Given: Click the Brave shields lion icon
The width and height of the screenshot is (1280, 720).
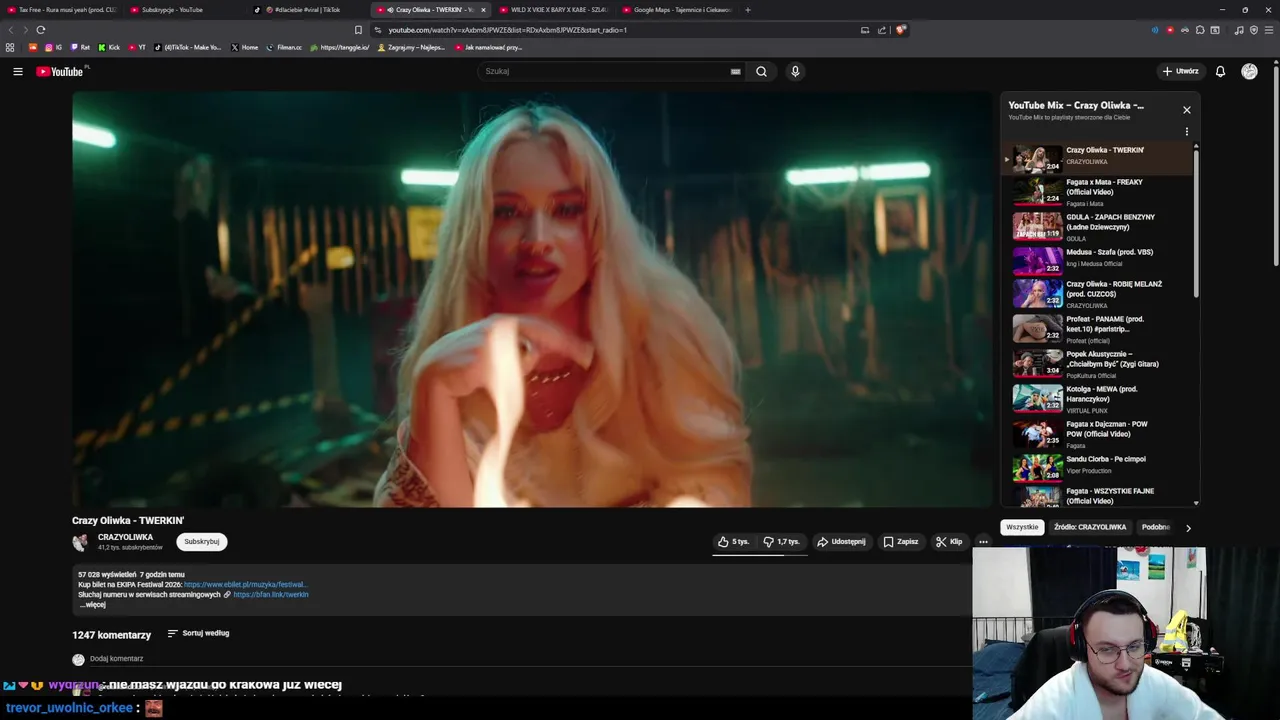Looking at the screenshot, I should pos(900,30).
